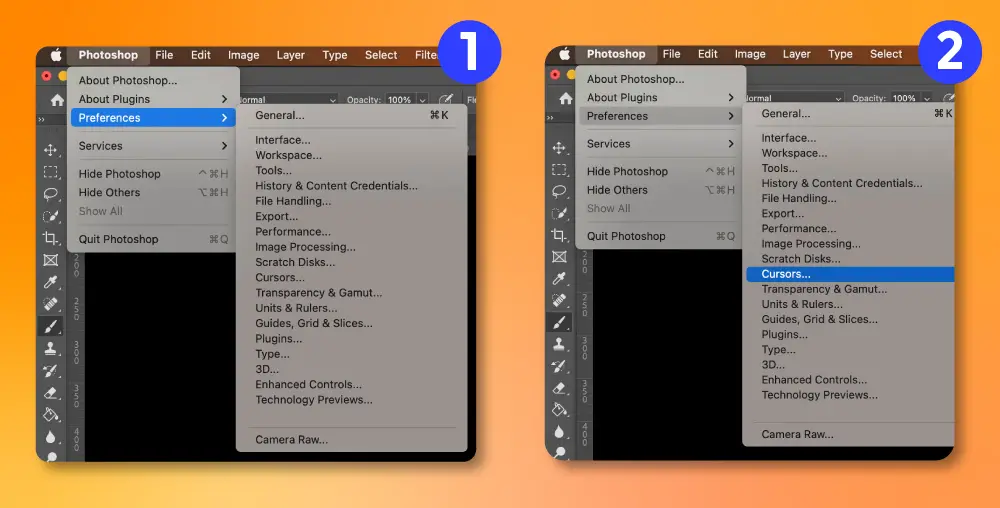This screenshot has height=508, width=1000.
Task: Click the blue-highlighted Preferences menu item
Action: pos(153,118)
